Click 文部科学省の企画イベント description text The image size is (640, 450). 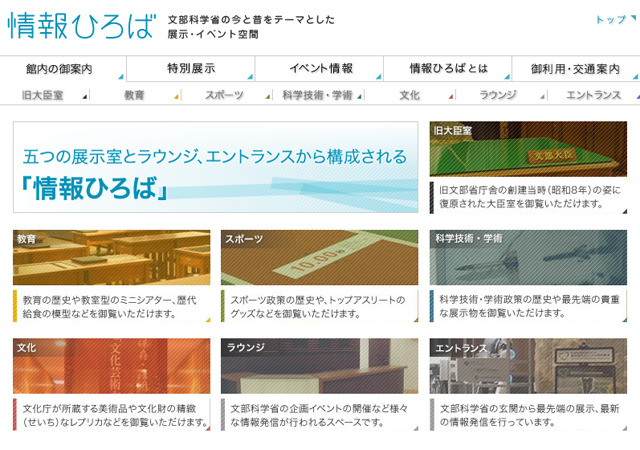(x=319, y=415)
